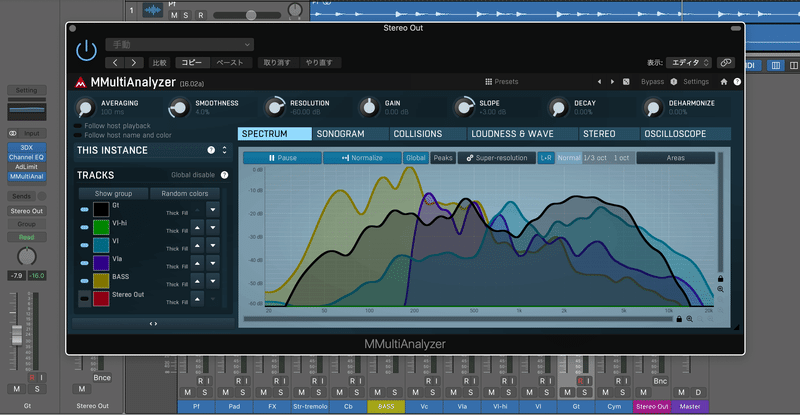Viewport: 800px width, 415px height.
Task: Click the コピー copy button
Action: coord(192,62)
